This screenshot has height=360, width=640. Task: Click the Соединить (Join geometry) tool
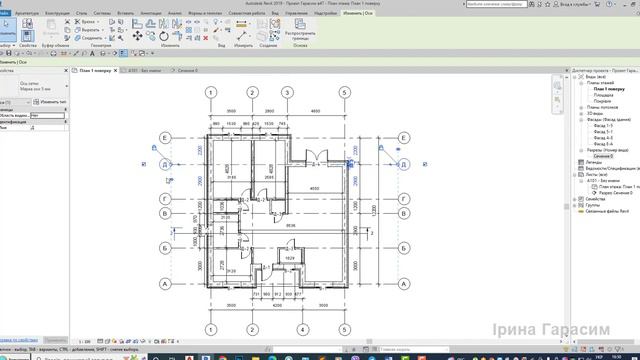tap(89, 38)
